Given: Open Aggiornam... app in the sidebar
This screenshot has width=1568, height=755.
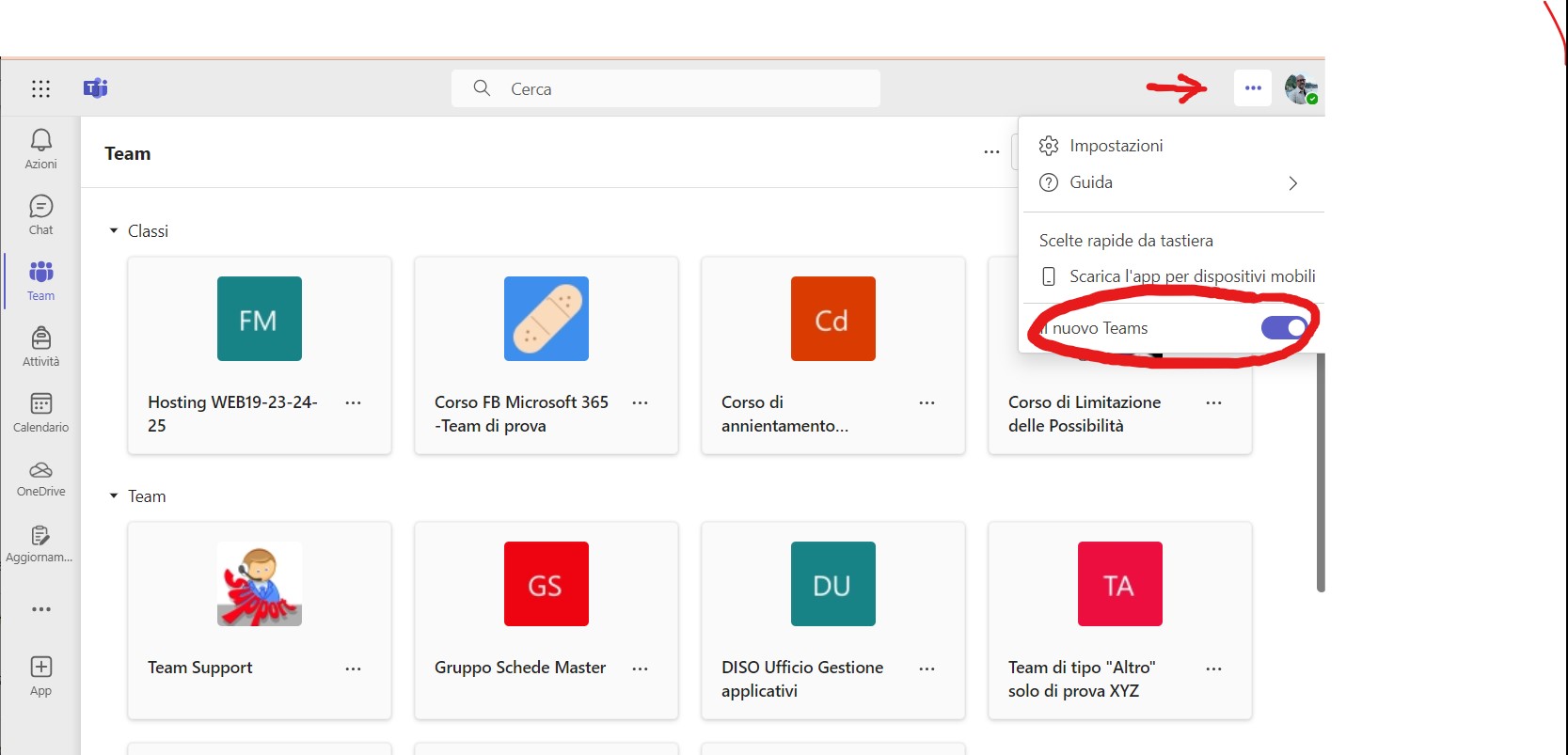Looking at the screenshot, I should tap(40, 543).
